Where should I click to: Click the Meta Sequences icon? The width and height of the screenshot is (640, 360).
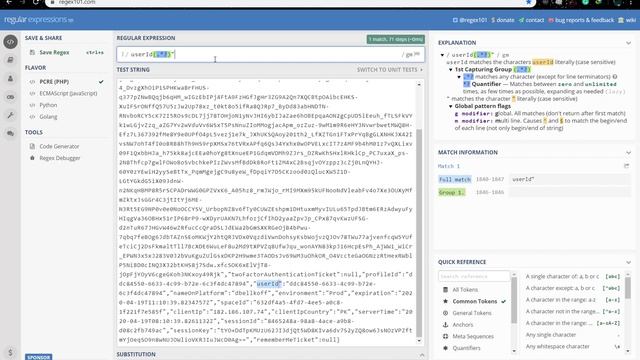click(445, 336)
